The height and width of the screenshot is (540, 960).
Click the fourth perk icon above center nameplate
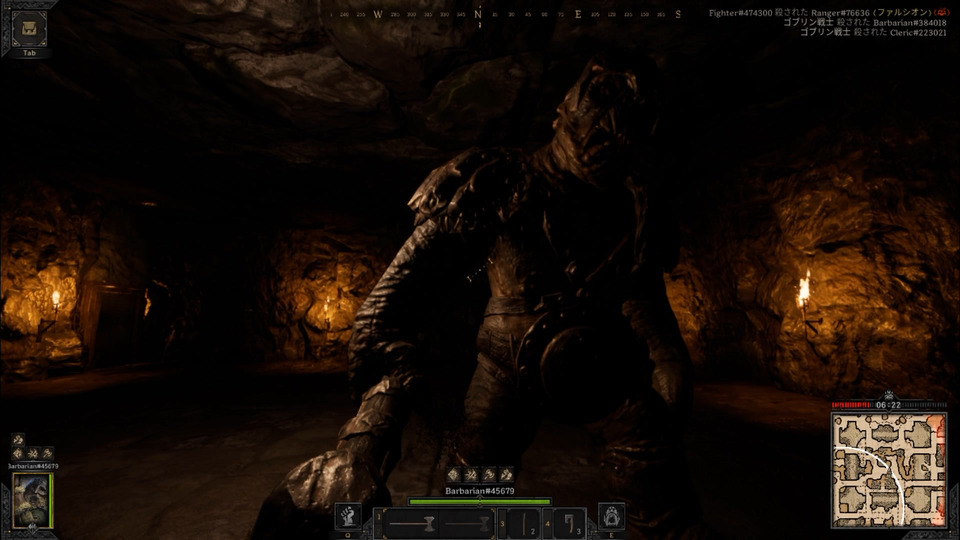[506, 474]
